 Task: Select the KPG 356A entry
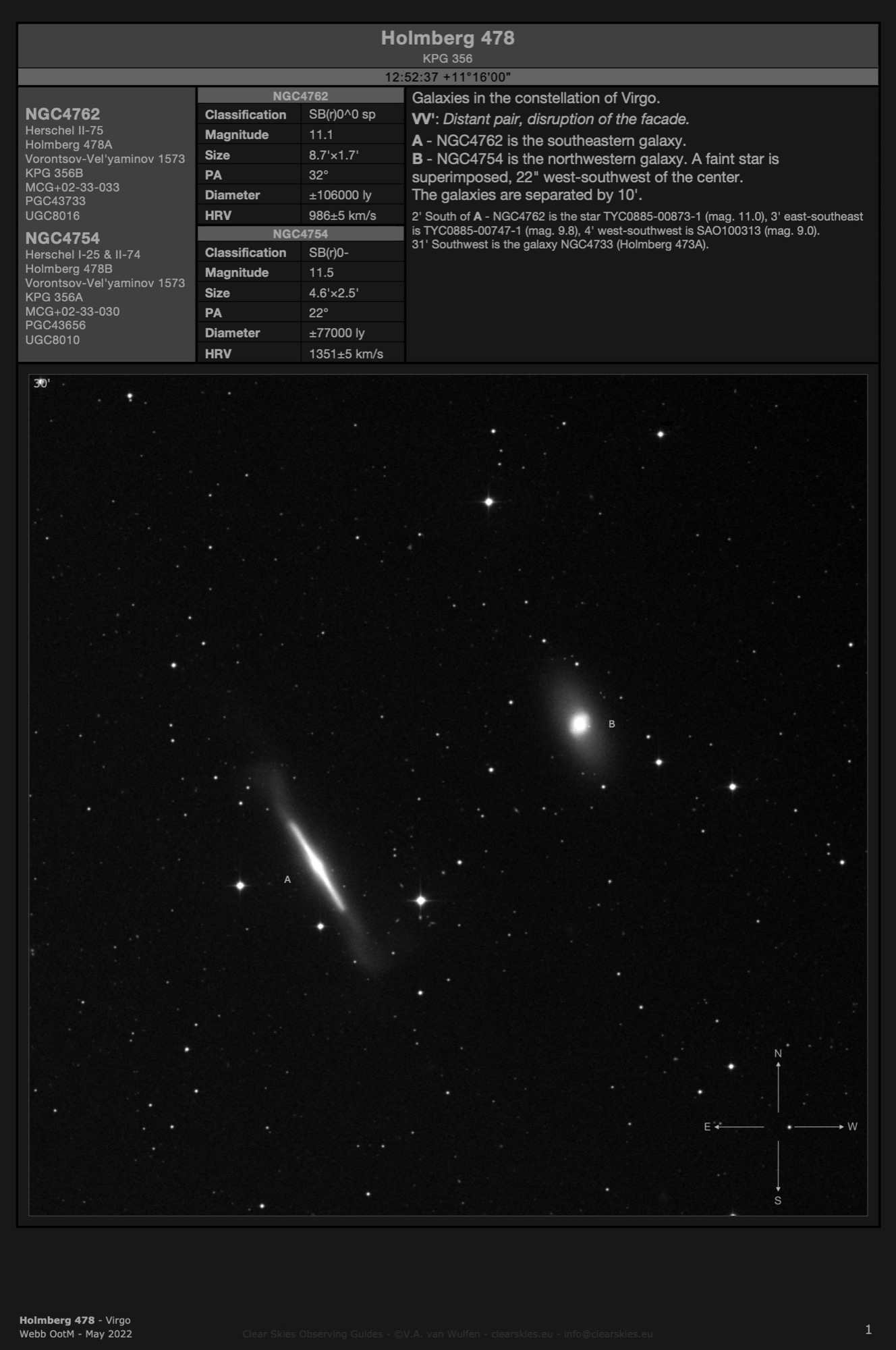[54, 297]
